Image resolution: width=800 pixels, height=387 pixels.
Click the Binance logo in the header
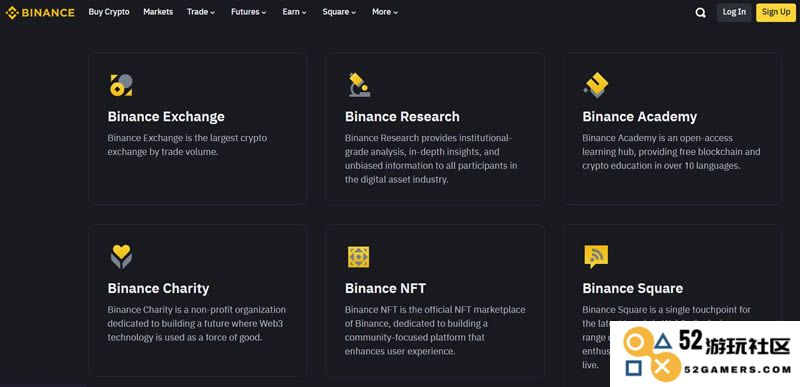40,13
